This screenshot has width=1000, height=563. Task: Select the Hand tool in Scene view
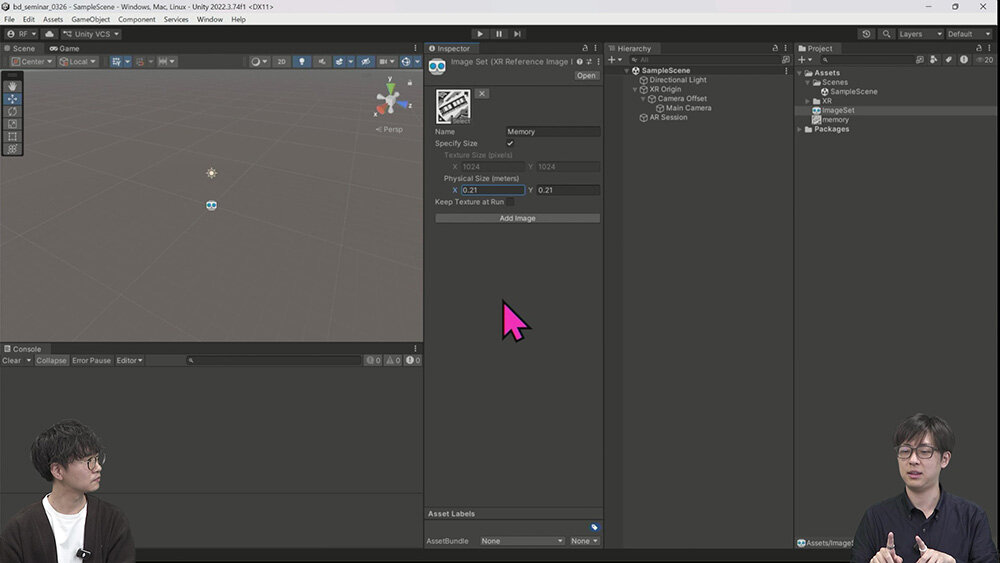coord(12,86)
